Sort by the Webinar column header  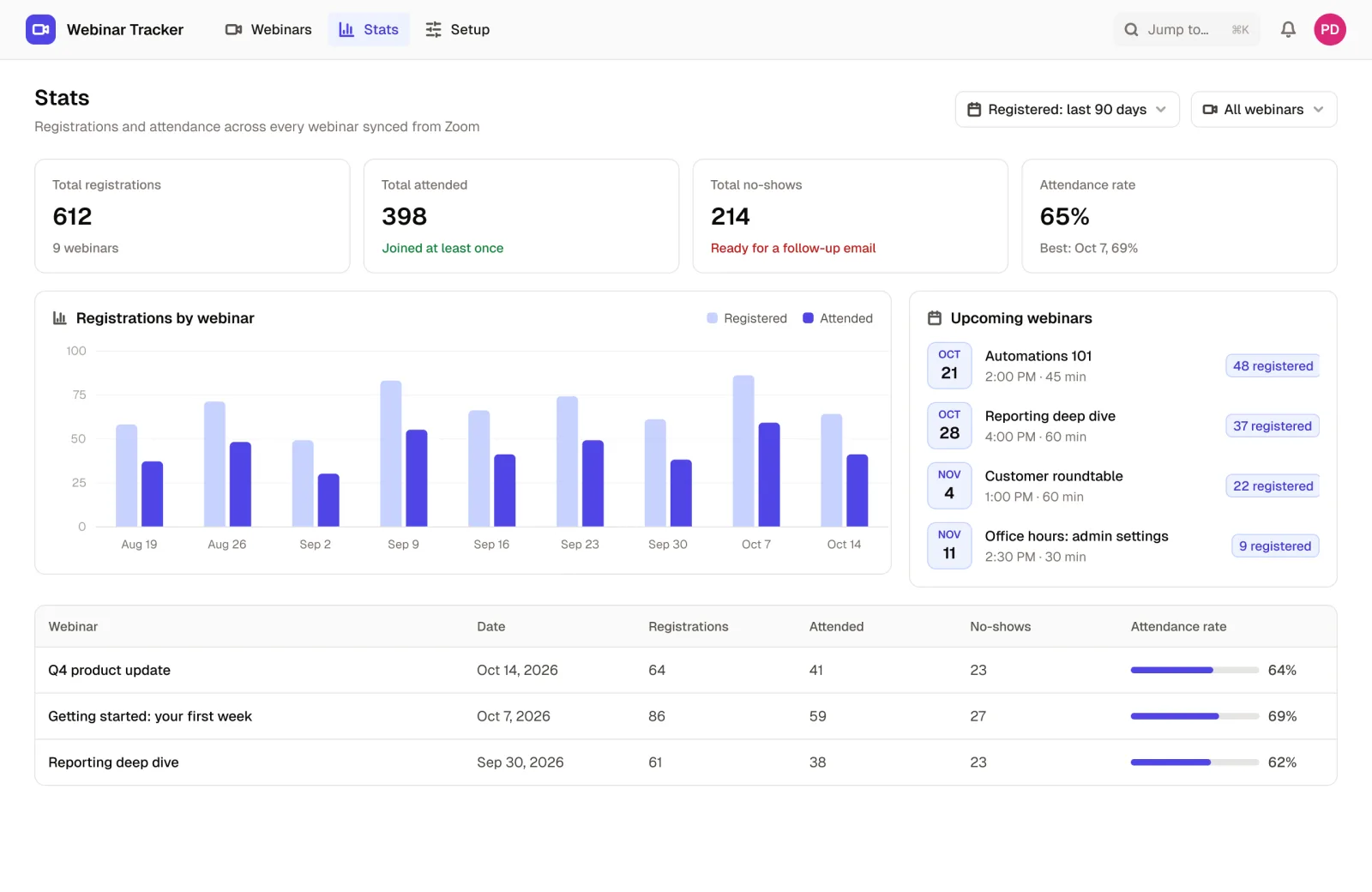tap(73, 627)
